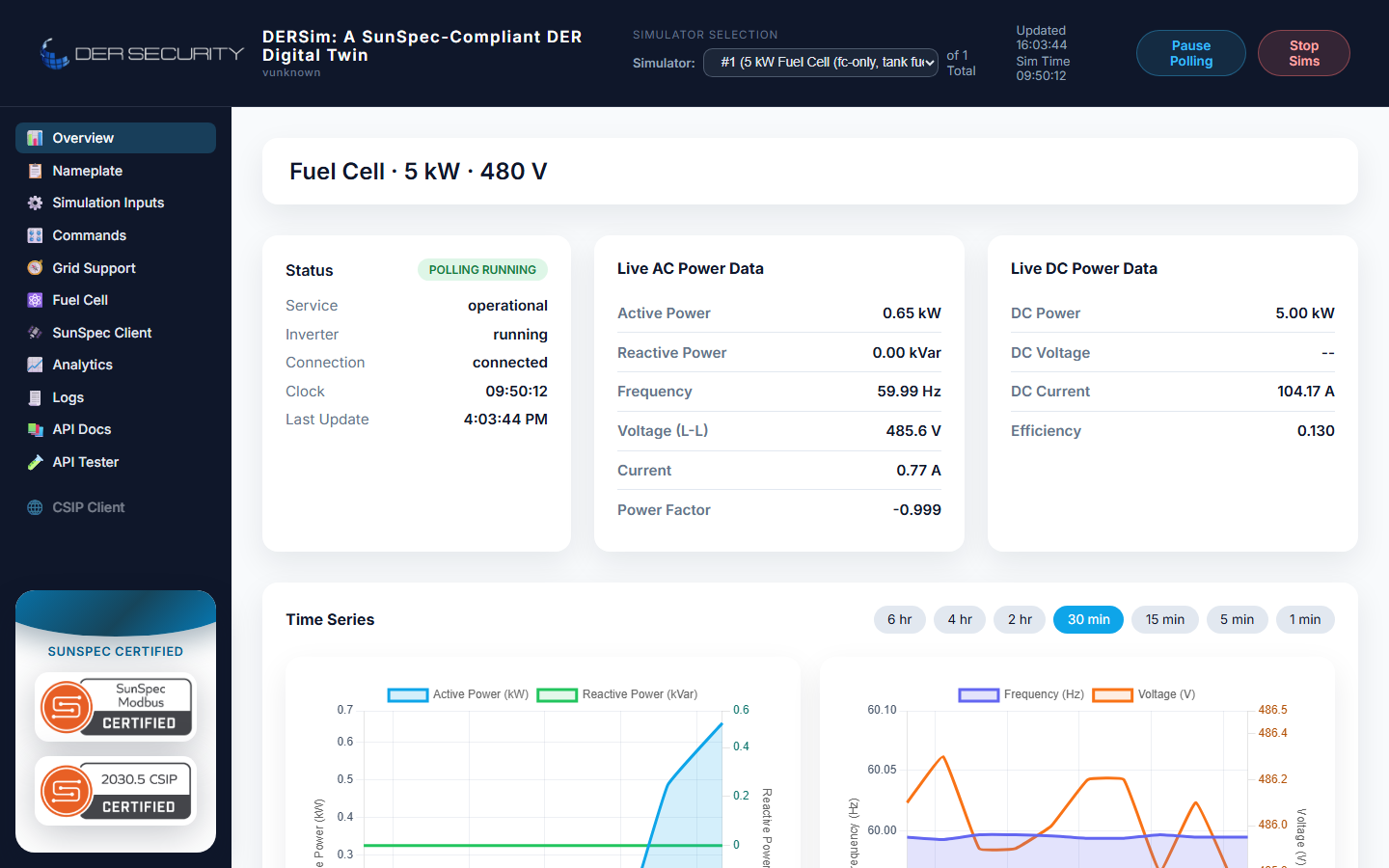Click the Fuel Cell atom icon
This screenshot has width=1389, height=868.
pyautogui.click(x=35, y=300)
